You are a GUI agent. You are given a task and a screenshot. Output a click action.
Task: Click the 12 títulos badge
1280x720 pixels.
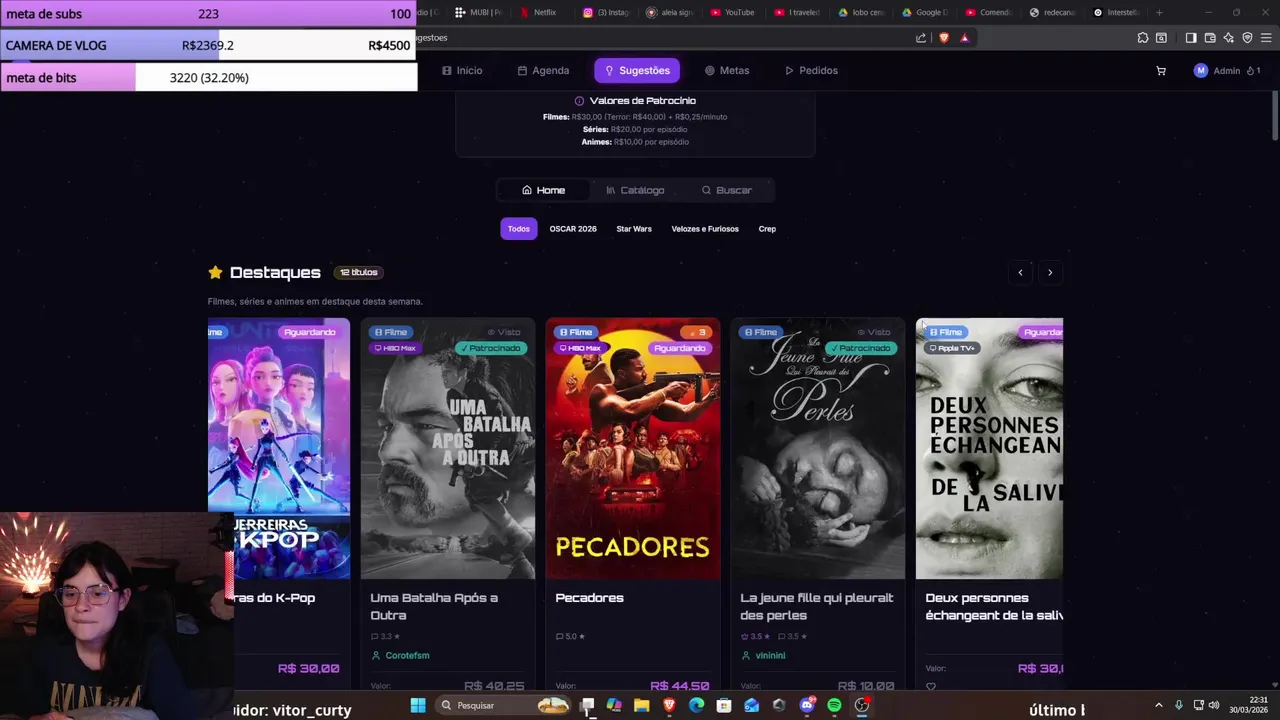[359, 272]
